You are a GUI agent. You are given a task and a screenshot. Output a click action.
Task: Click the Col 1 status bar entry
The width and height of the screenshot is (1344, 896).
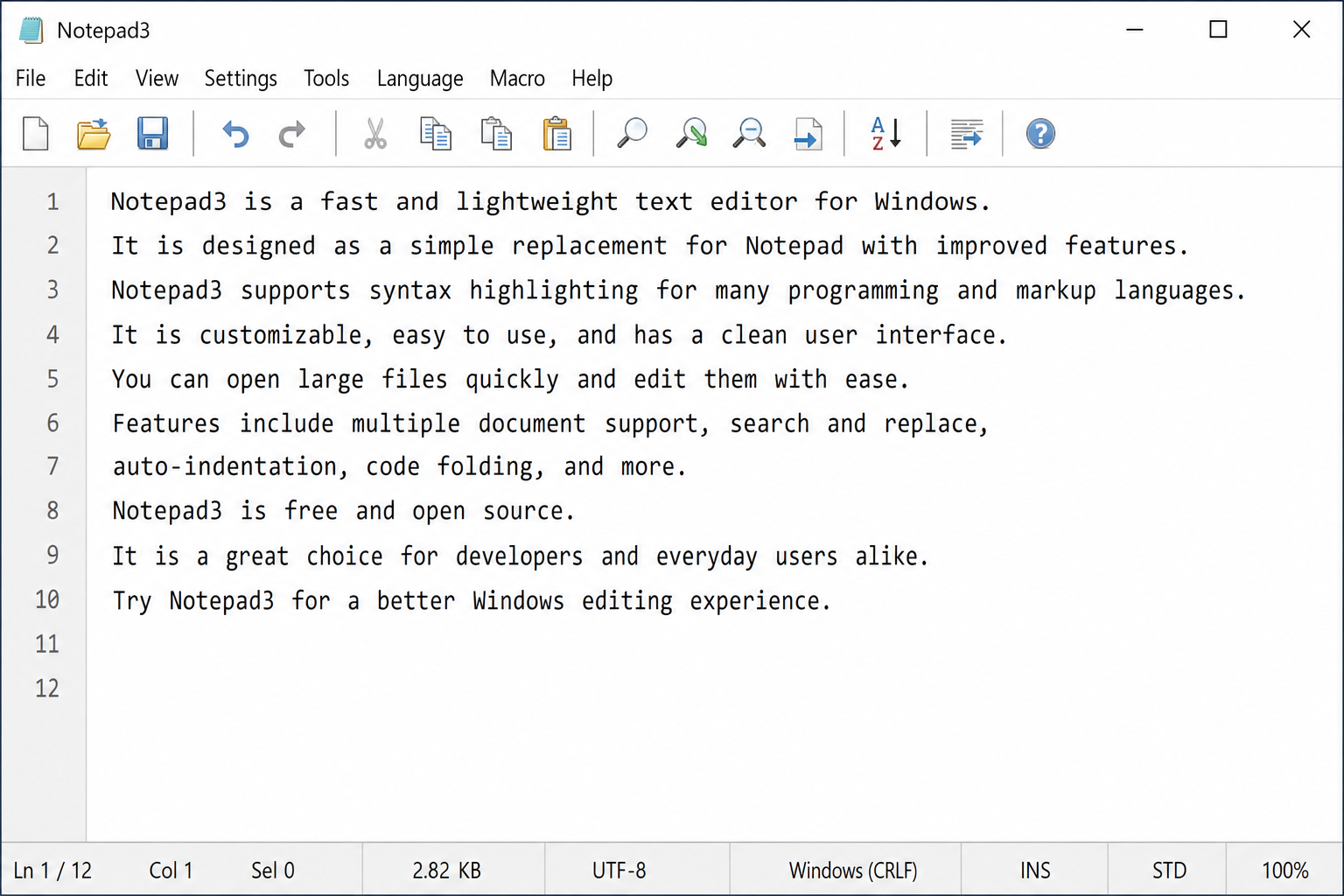171,871
